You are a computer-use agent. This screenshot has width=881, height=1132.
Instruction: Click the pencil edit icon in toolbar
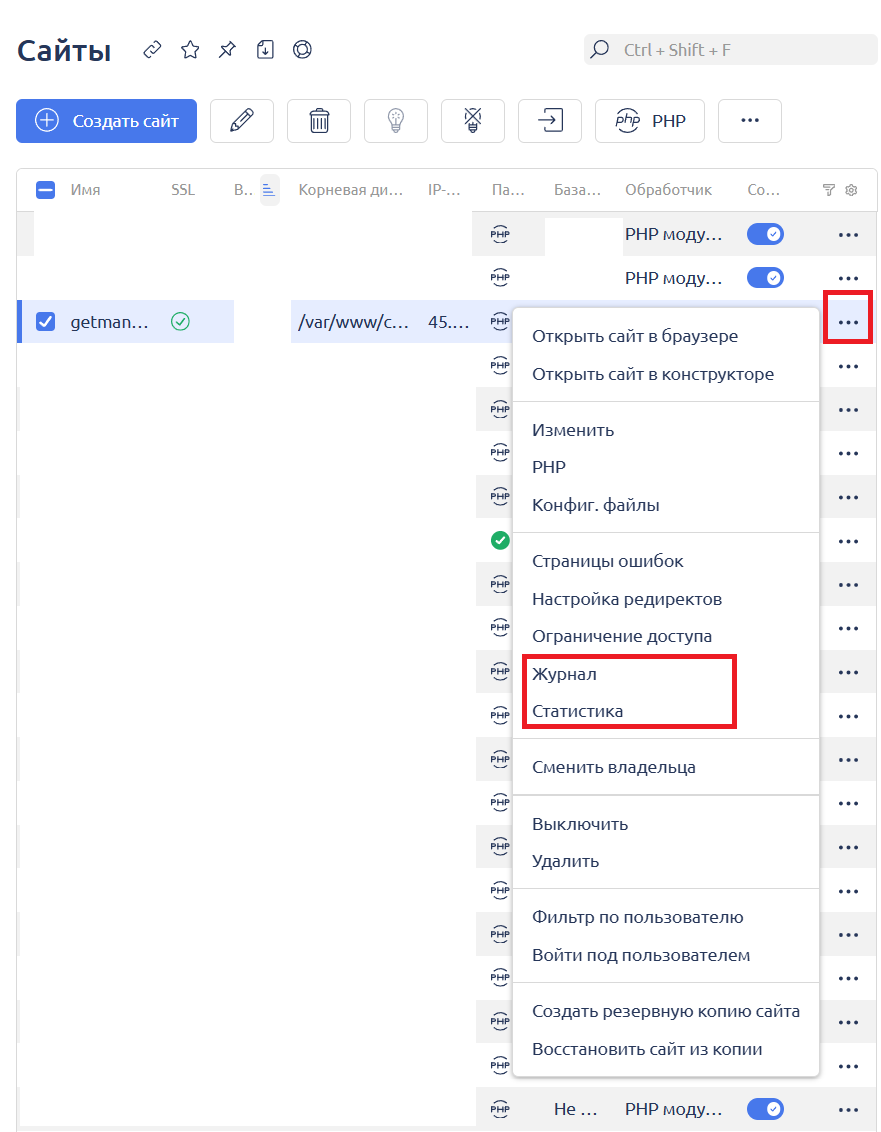point(242,121)
